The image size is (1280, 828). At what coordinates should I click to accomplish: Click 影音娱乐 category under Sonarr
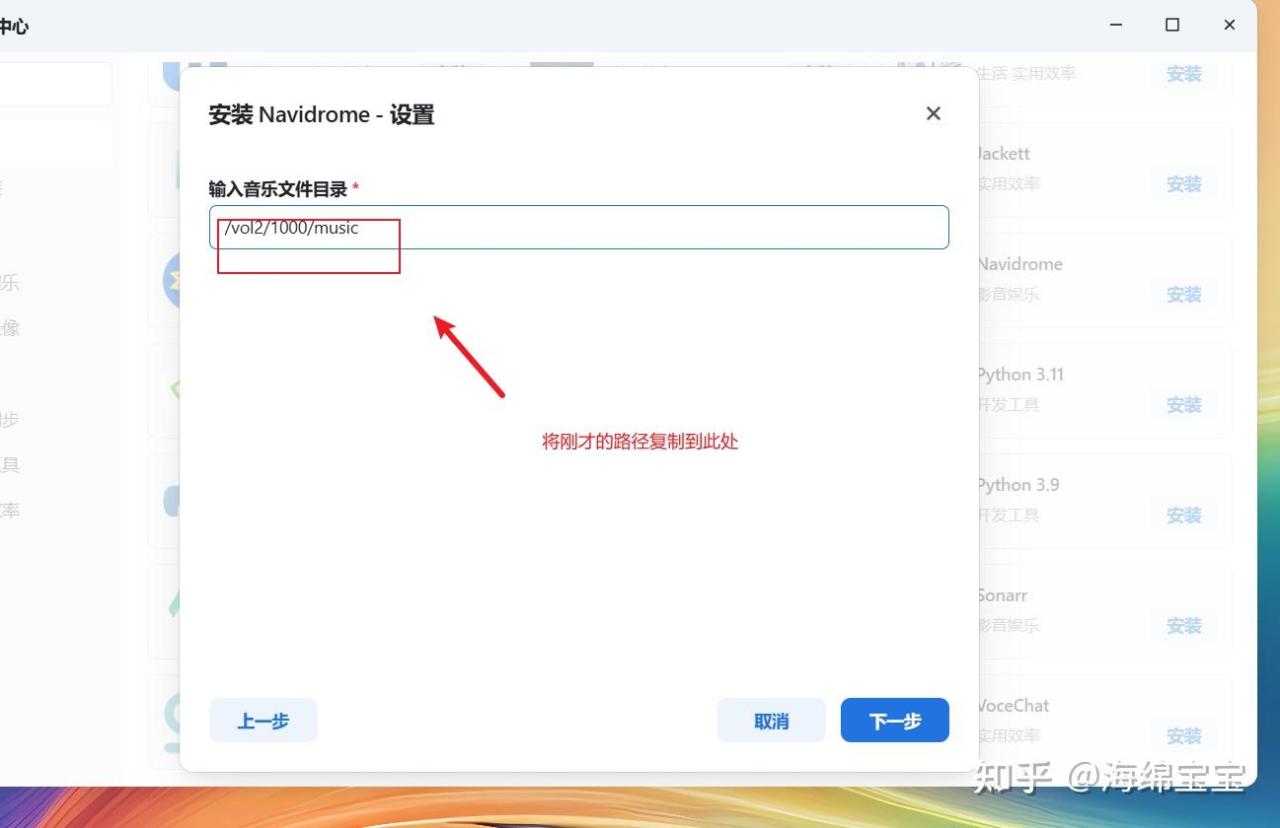click(1008, 625)
